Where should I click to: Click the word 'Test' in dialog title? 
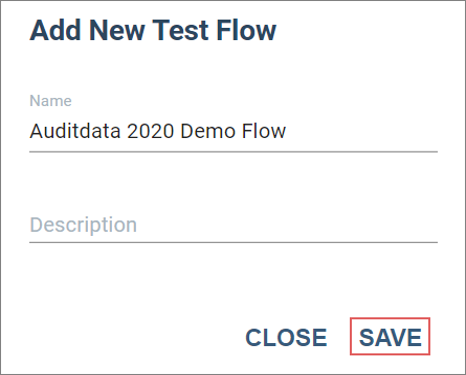(x=180, y=30)
